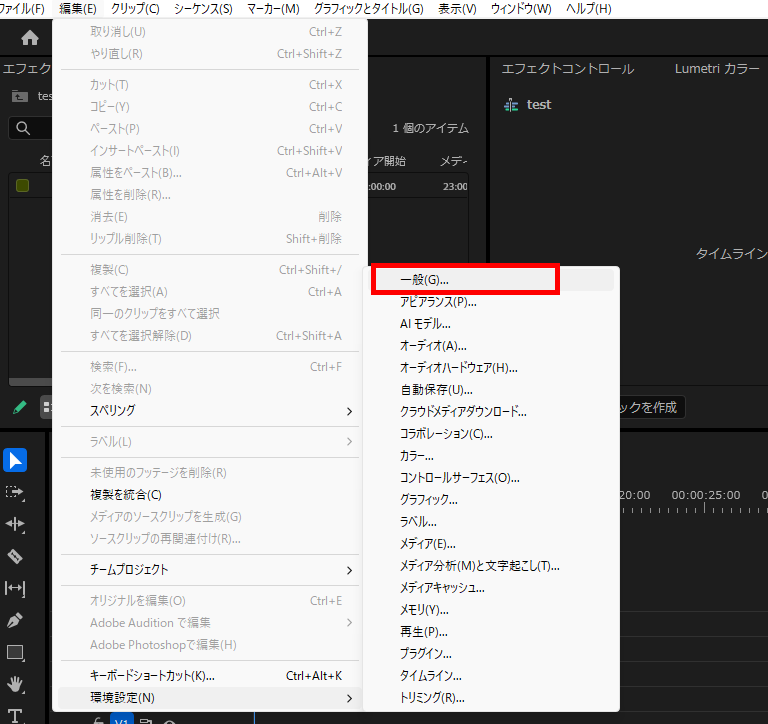Expand the 環境設定(N) submenu

(210, 698)
